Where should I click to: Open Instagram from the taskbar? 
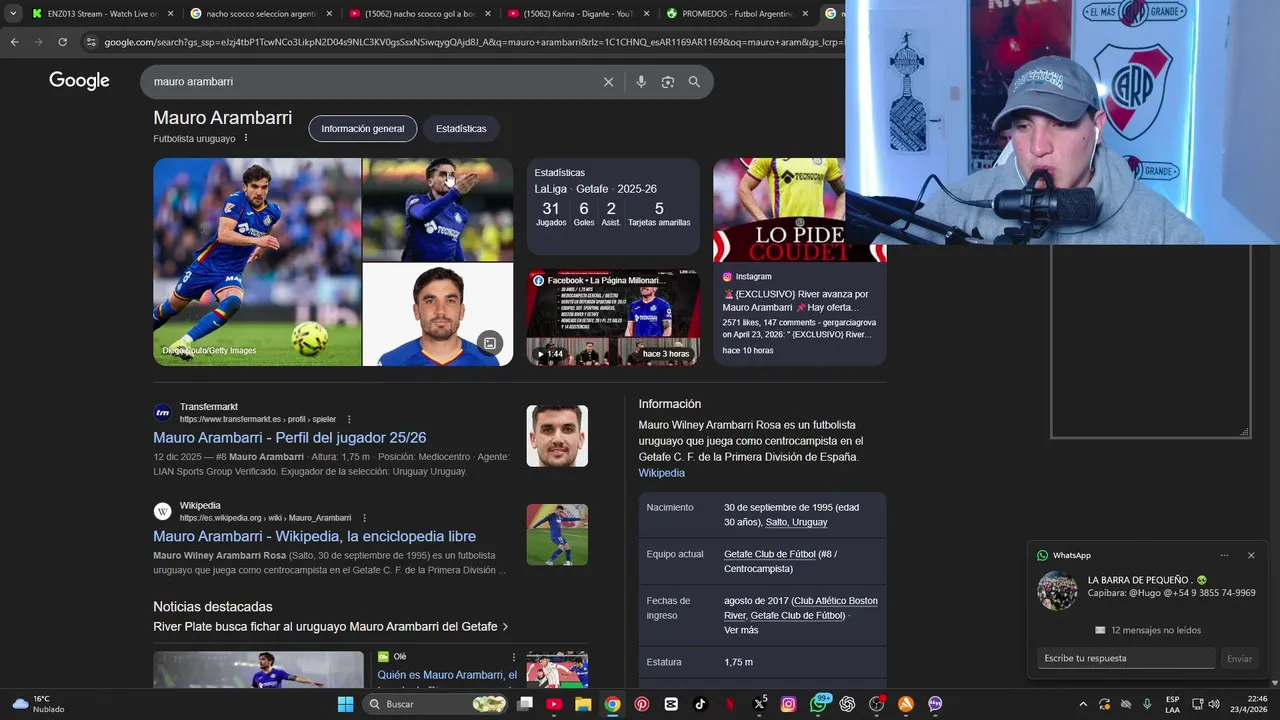788,704
